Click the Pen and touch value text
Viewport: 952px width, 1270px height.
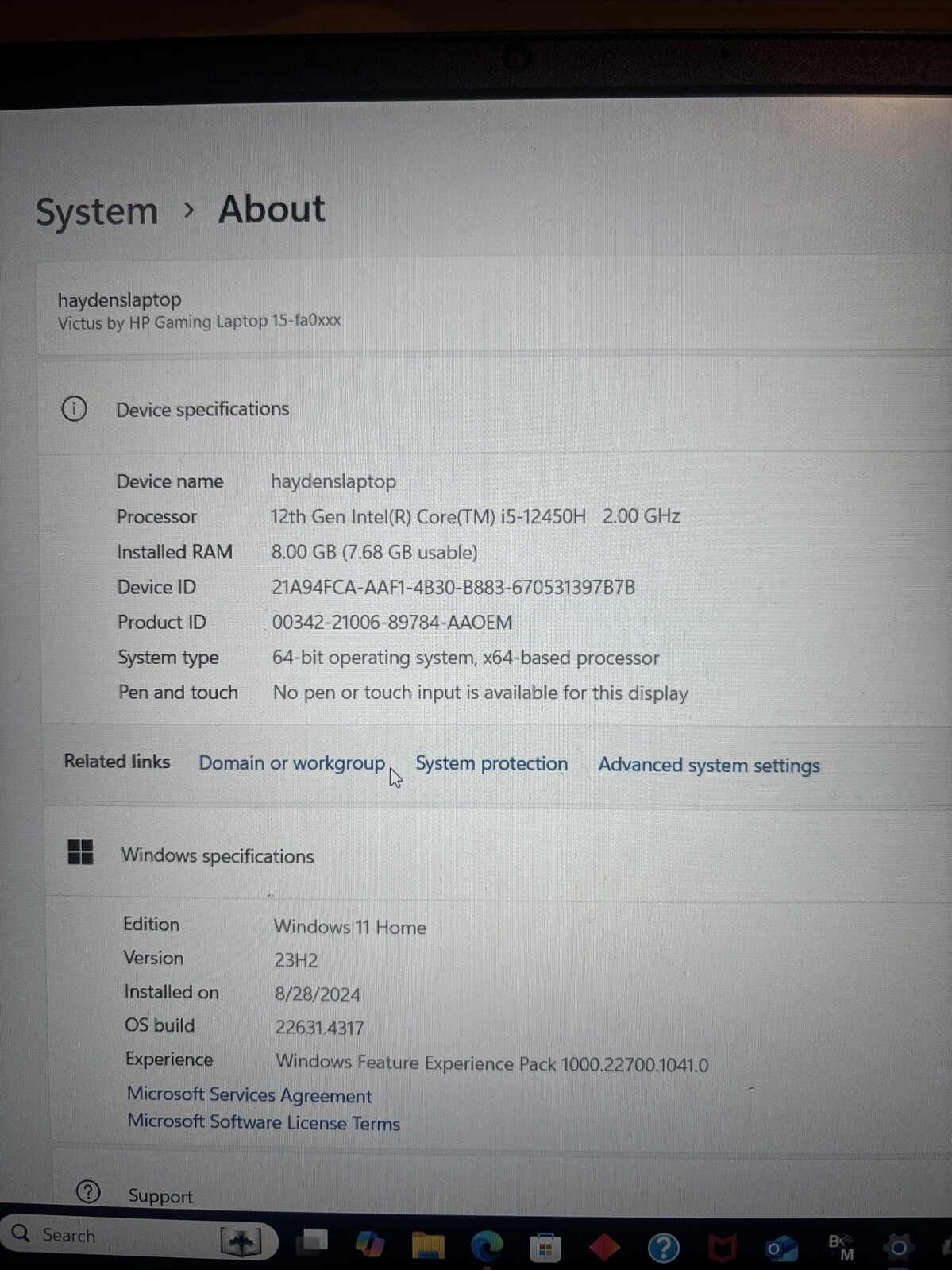tap(480, 693)
